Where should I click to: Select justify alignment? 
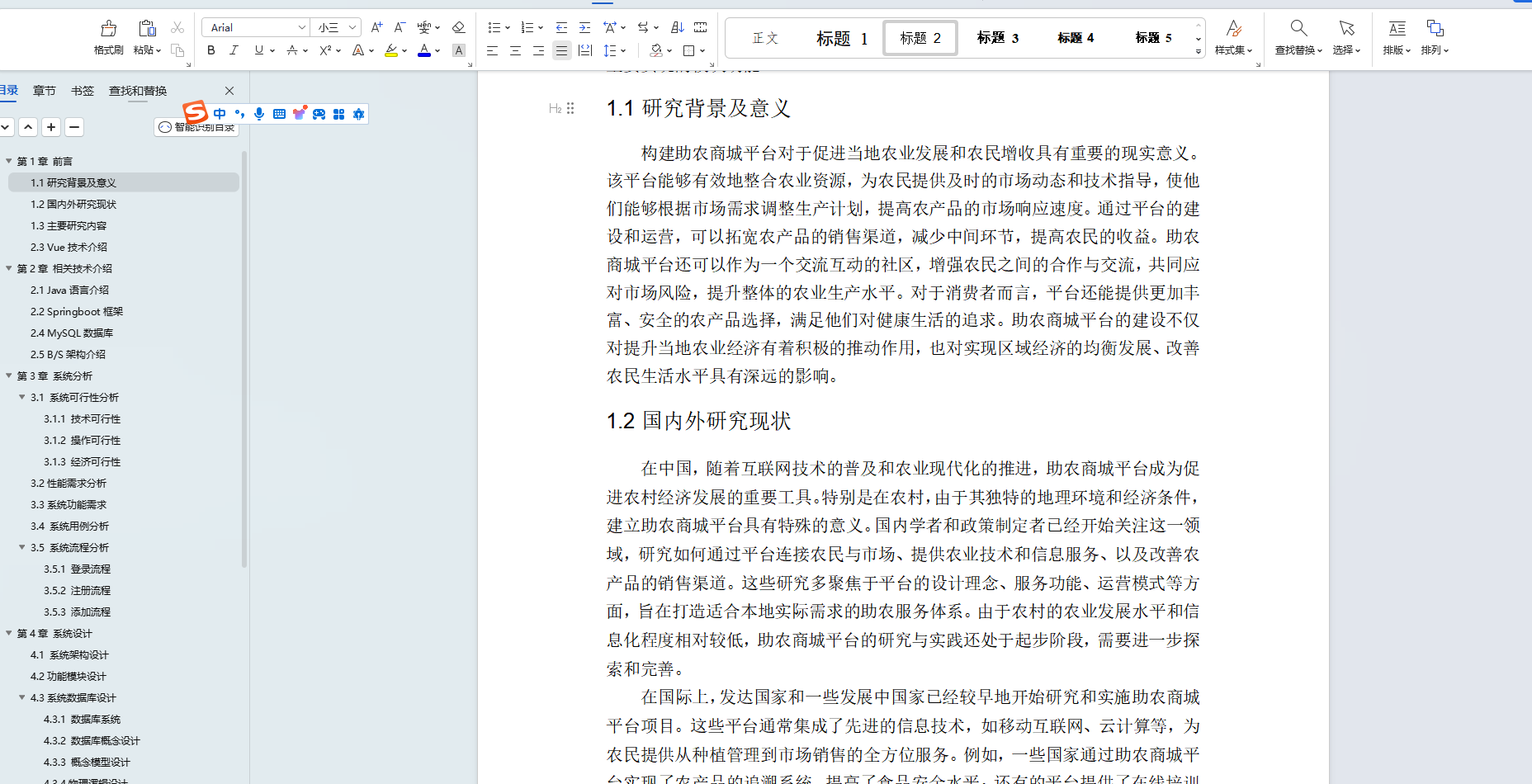point(561,50)
